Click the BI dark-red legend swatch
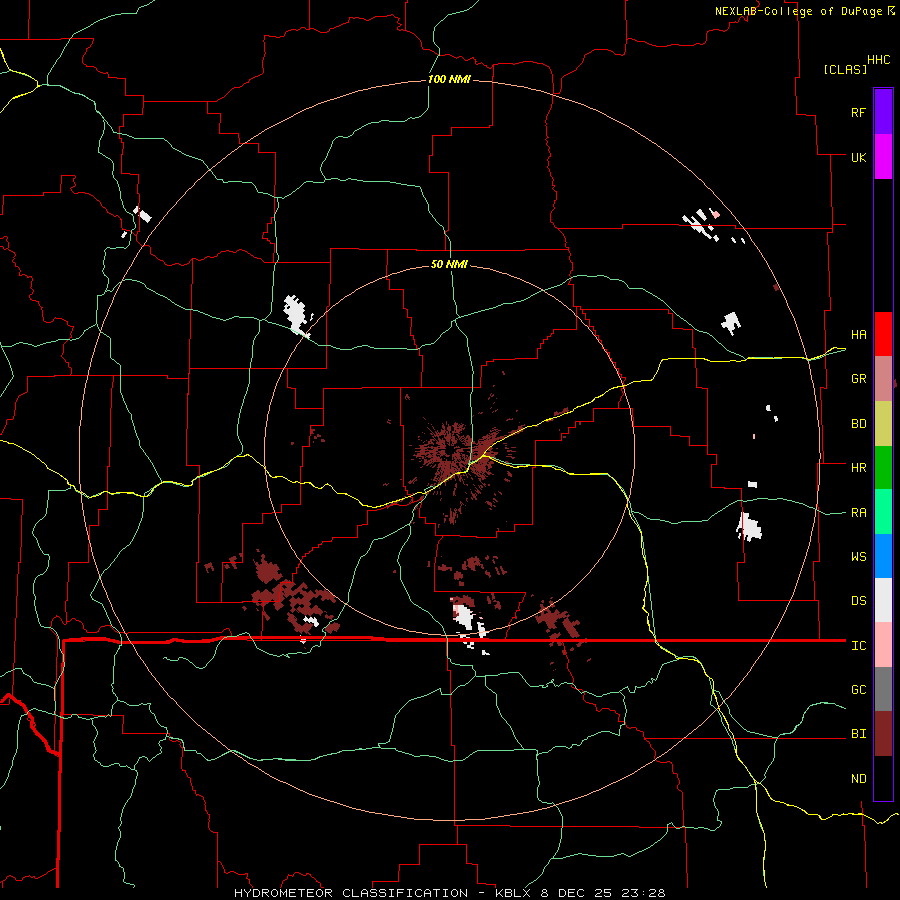Image resolution: width=900 pixels, height=900 pixels. tap(883, 734)
